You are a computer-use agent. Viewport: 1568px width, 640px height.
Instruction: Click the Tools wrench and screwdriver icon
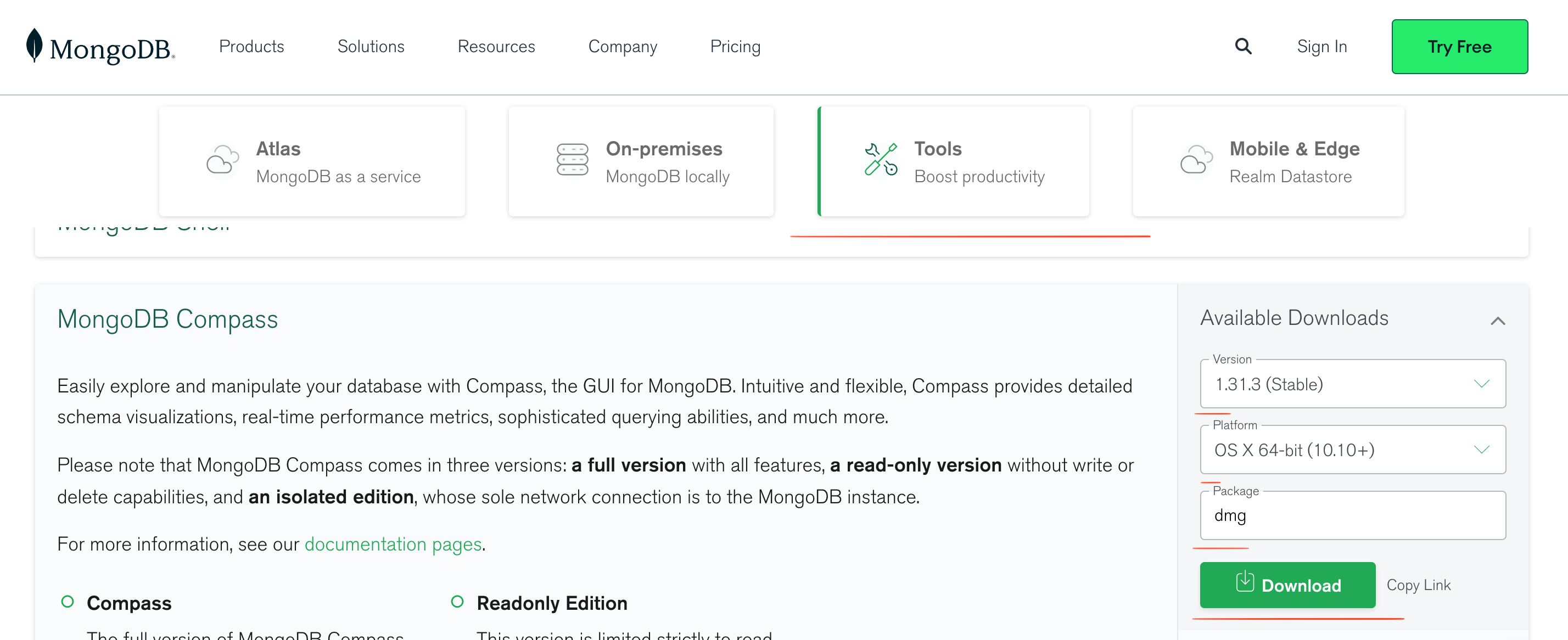pyautogui.click(x=880, y=159)
